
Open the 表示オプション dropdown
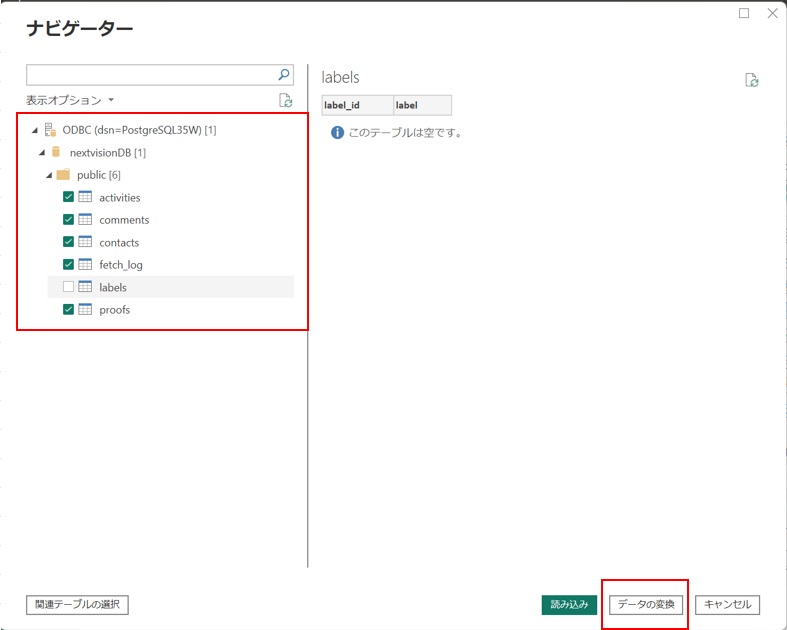click(x=70, y=100)
